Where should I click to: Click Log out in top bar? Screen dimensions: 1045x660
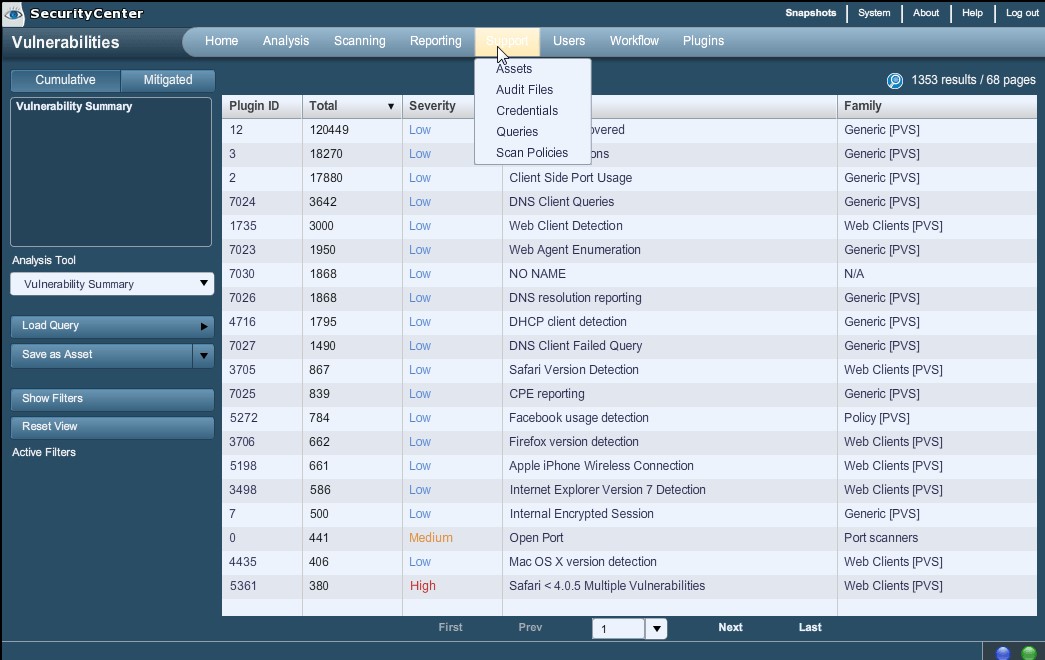click(1022, 13)
